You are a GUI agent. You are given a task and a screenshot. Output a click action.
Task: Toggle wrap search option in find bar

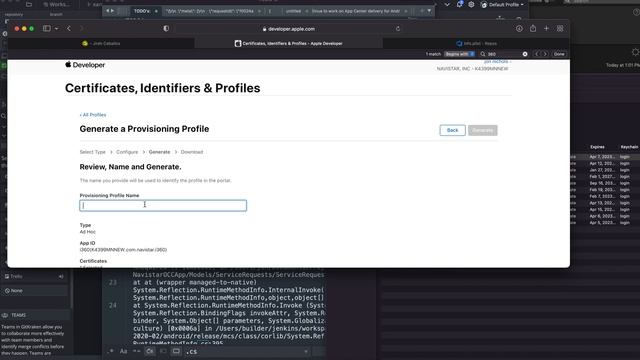[x=150, y=351]
